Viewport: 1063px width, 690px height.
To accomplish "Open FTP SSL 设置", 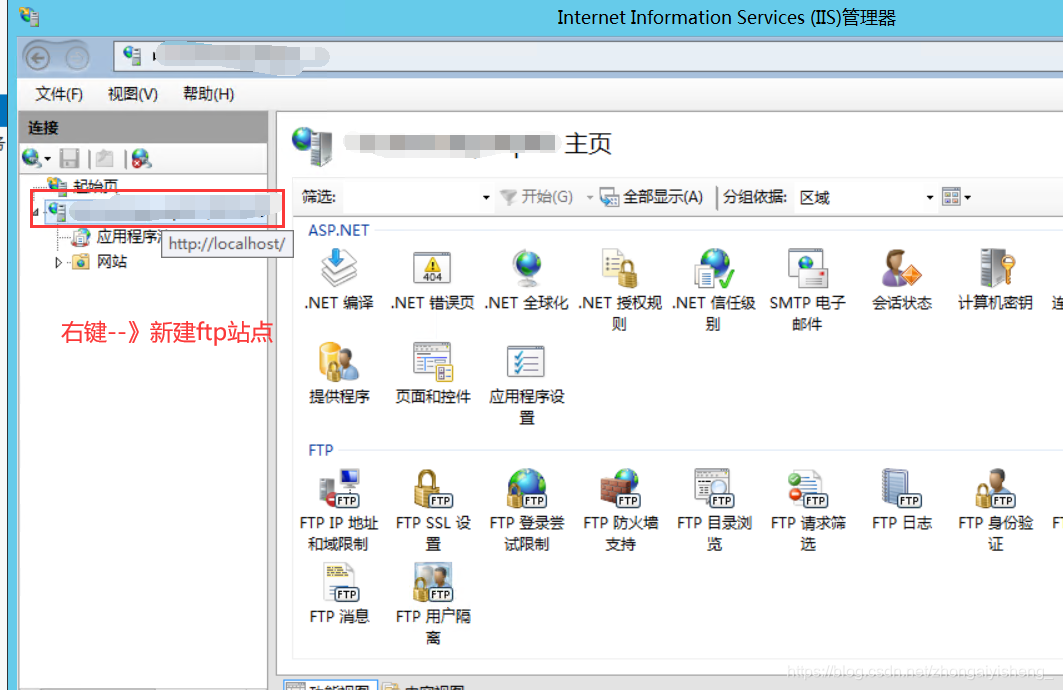I will (x=433, y=510).
